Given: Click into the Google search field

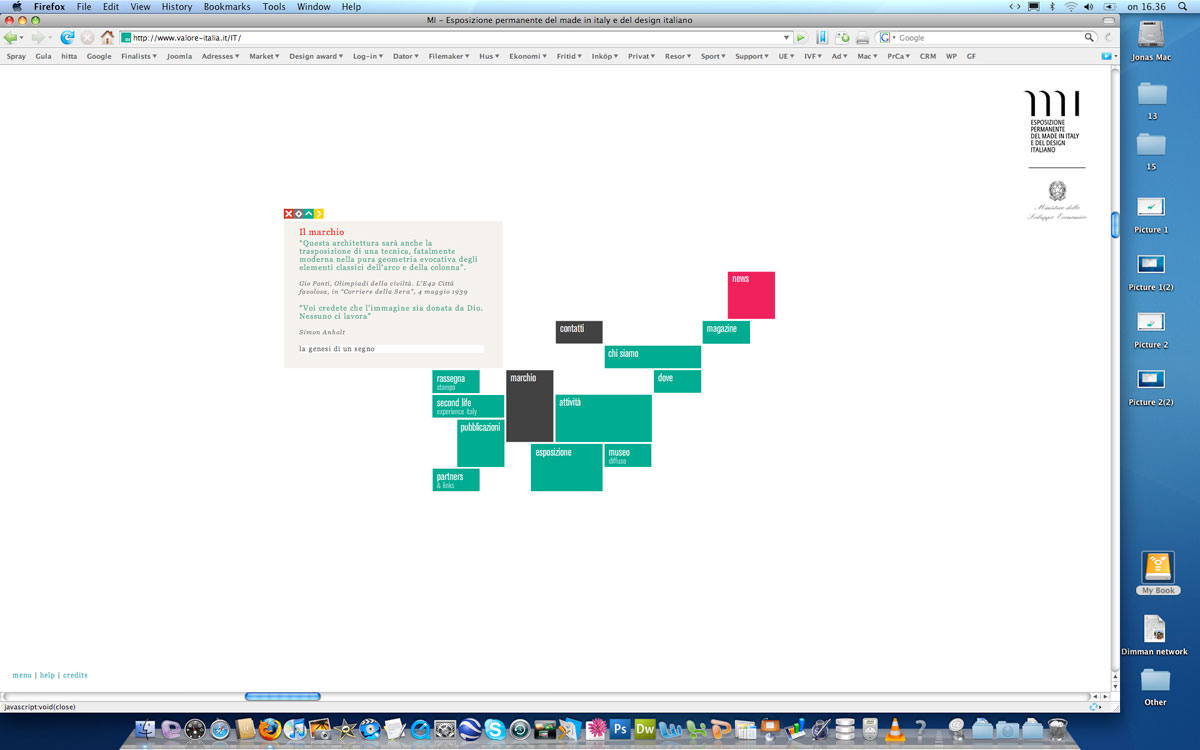Looking at the screenshot, I should (990, 38).
